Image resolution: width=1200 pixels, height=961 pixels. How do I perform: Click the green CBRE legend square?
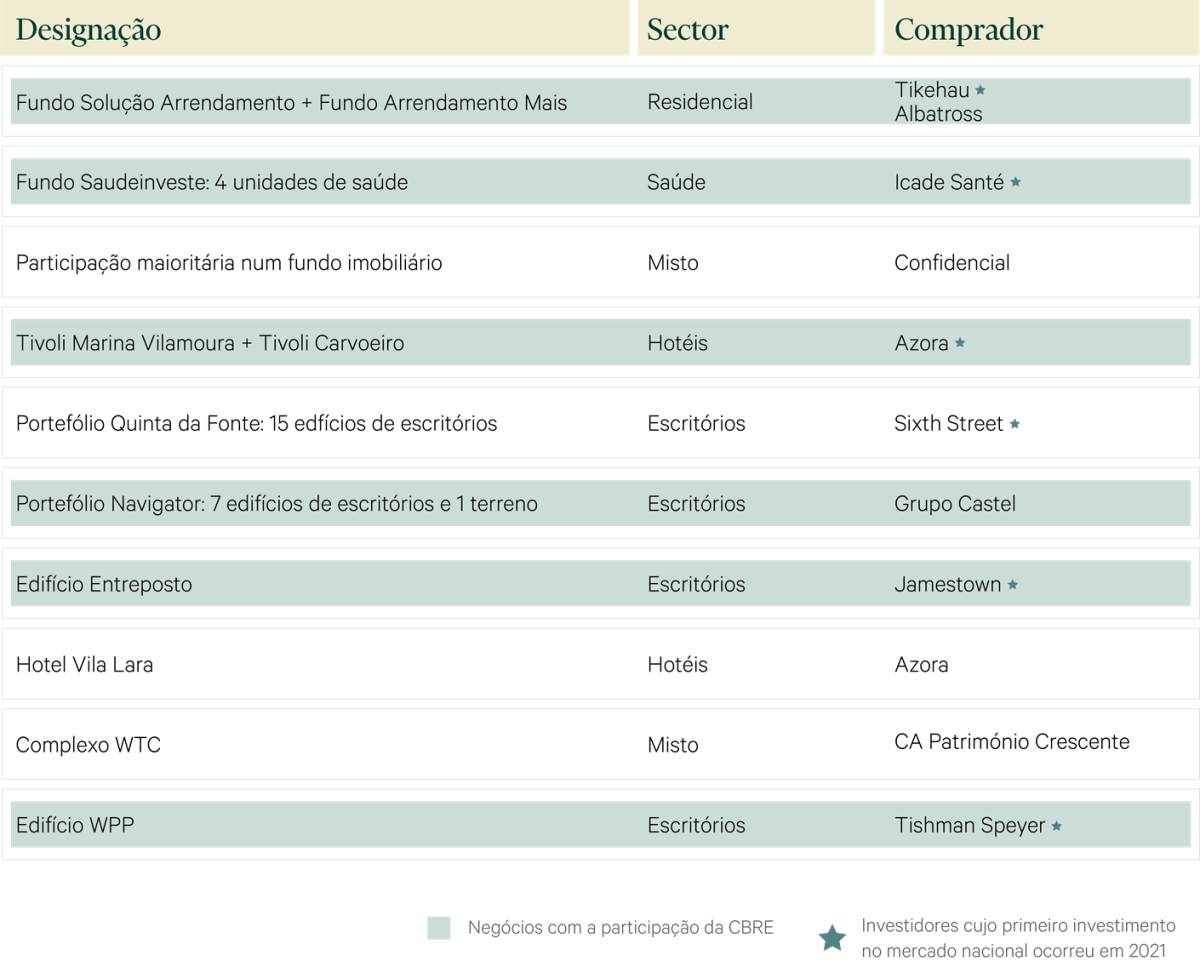[x=438, y=928]
